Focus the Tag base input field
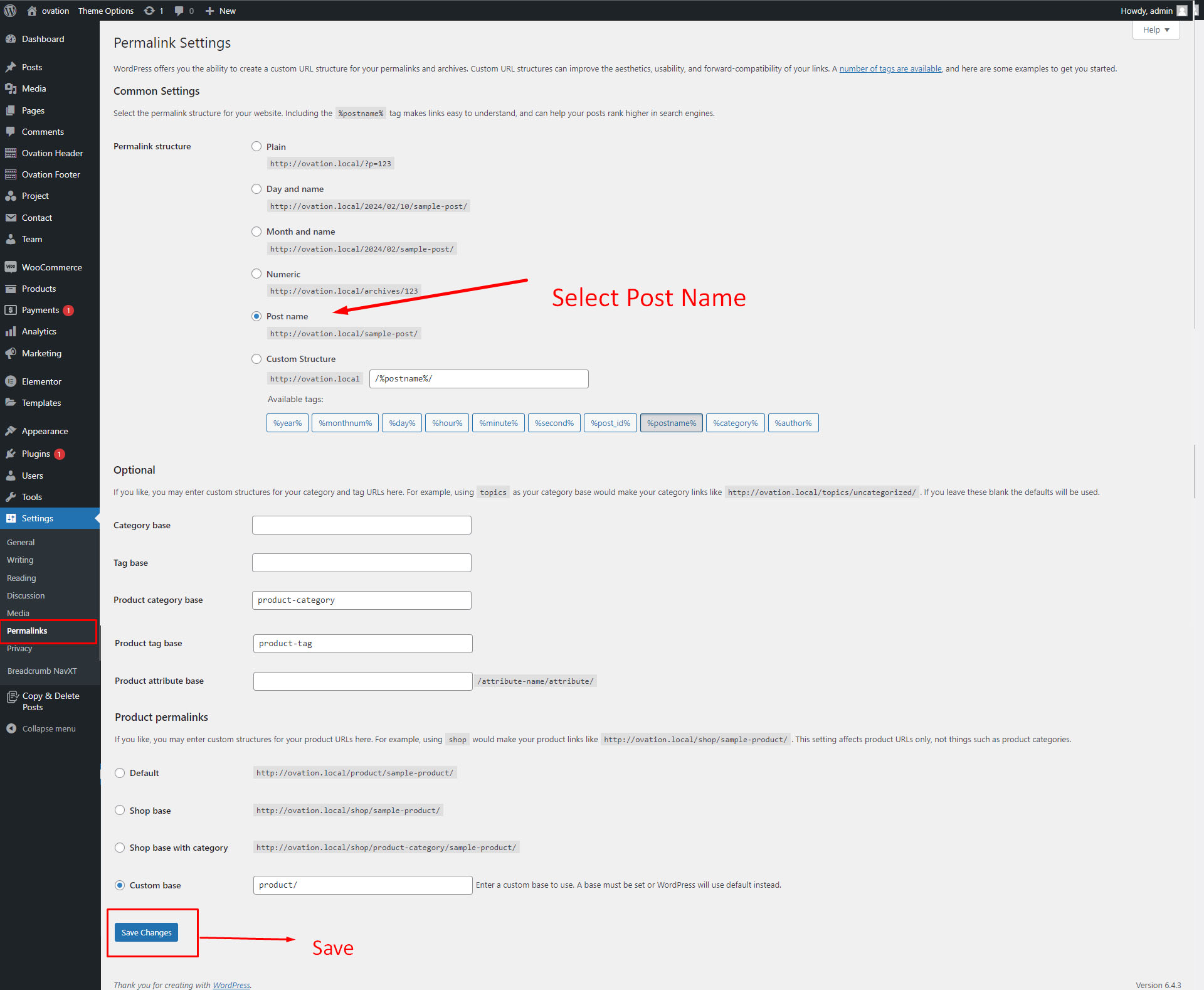 point(362,563)
